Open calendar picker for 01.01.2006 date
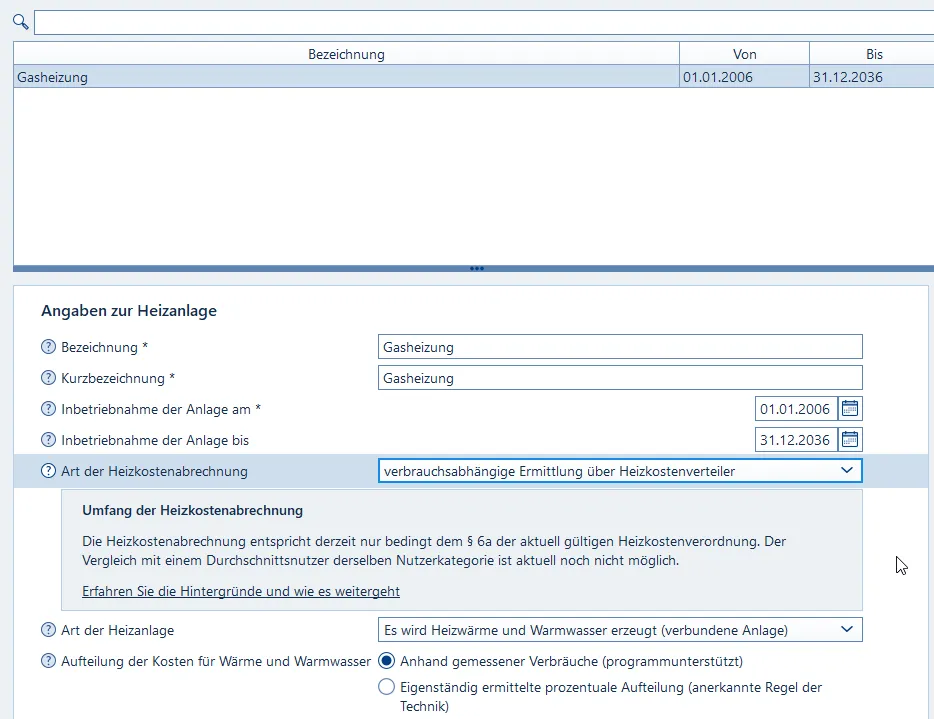The height and width of the screenshot is (719, 934). (850, 408)
